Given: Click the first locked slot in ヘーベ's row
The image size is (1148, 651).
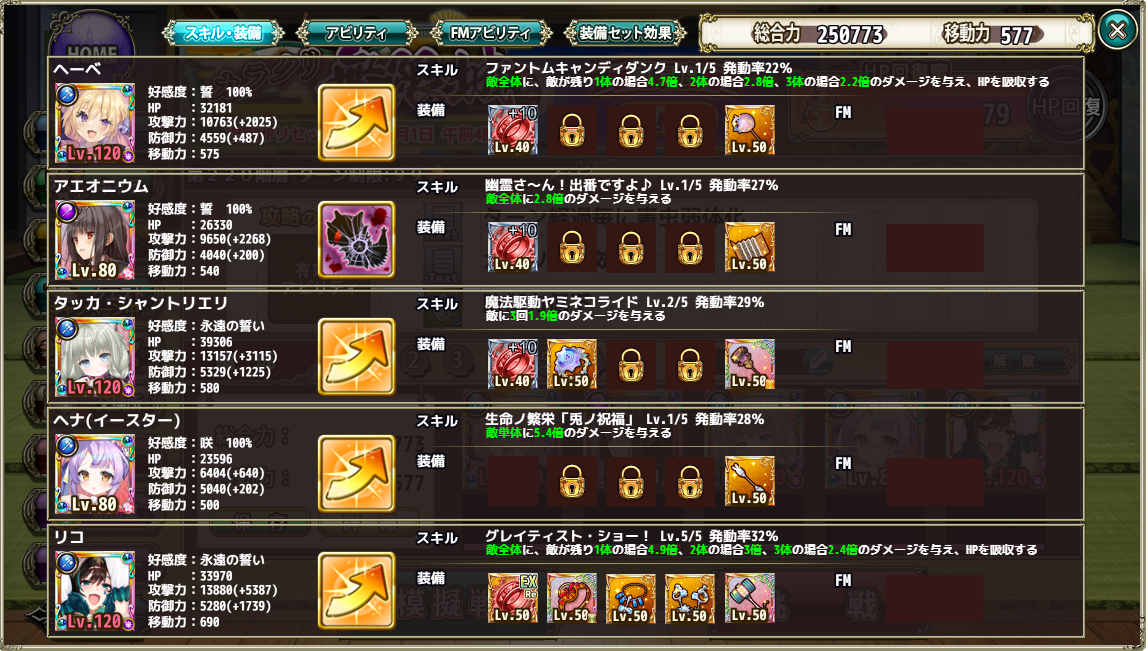Looking at the screenshot, I should coord(572,130).
